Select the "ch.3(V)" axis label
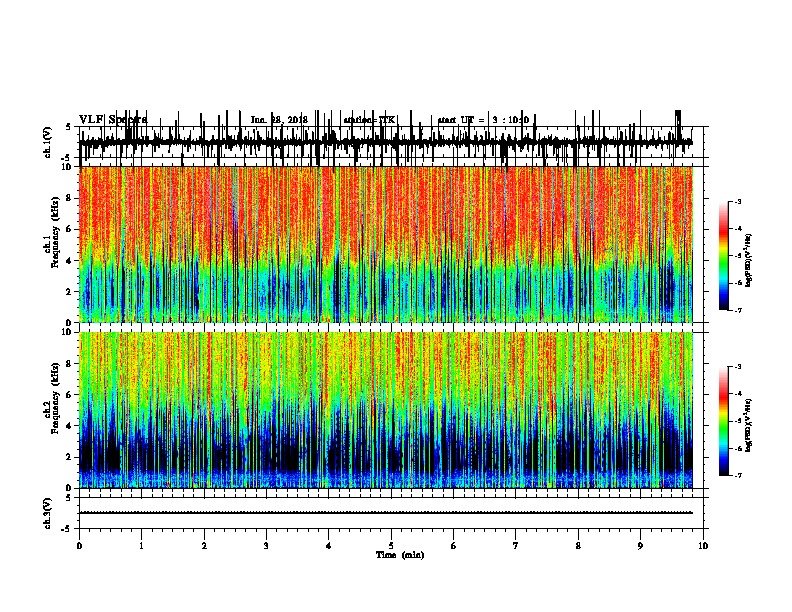The width and height of the screenshot is (792, 612). [x=47, y=514]
